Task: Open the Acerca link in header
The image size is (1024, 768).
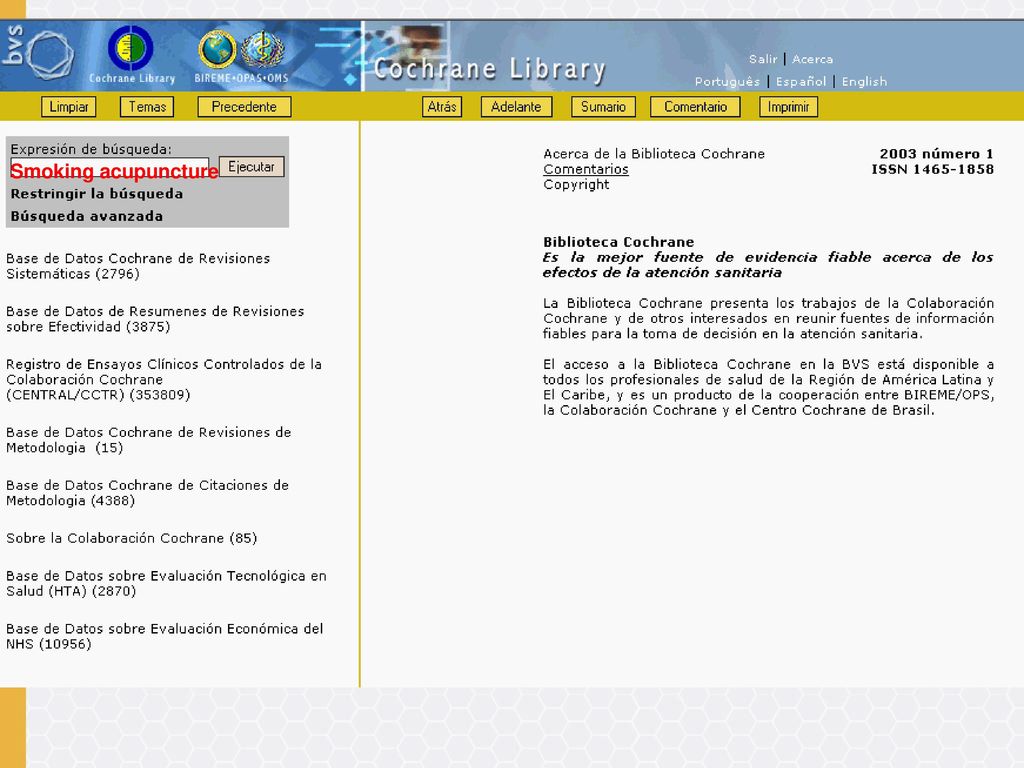Action: 812,59
